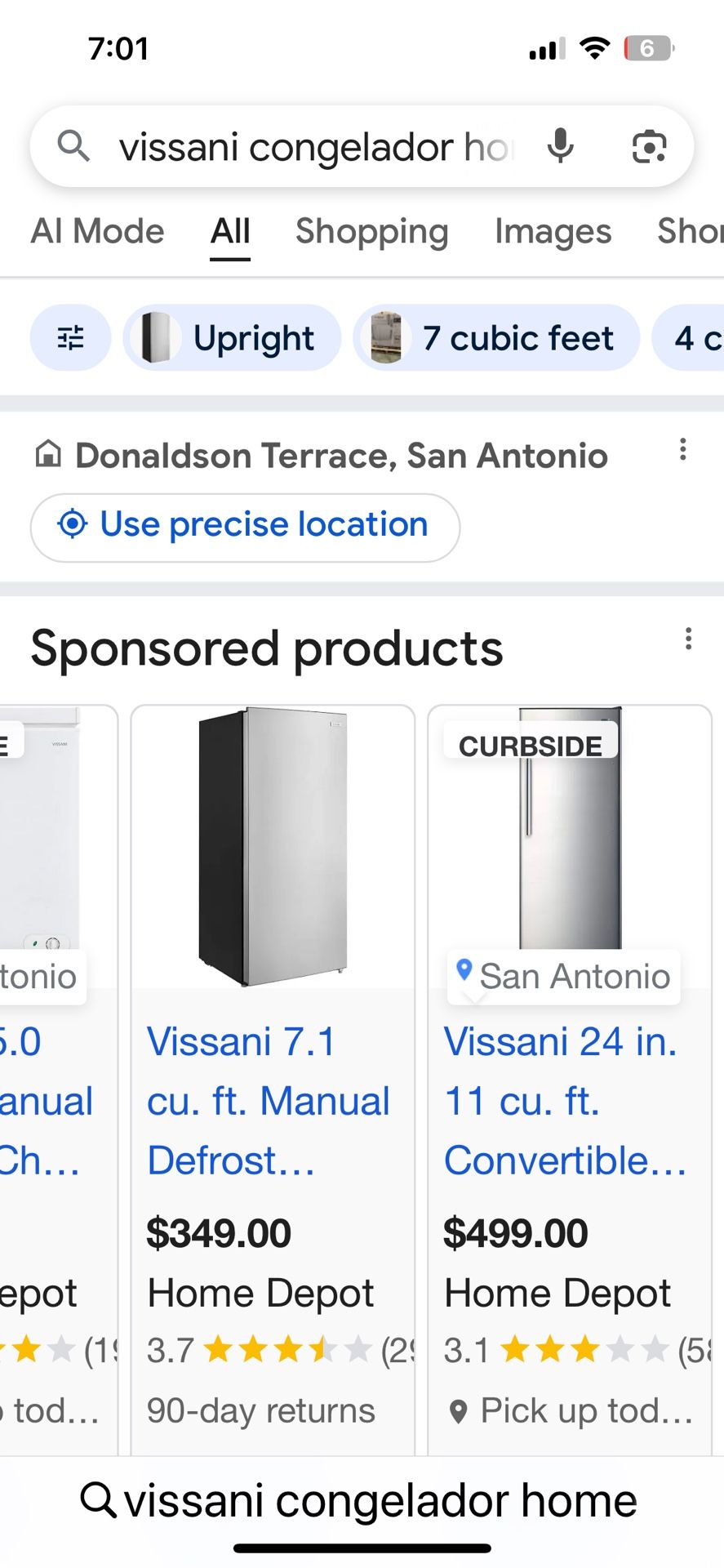Screen dimensions: 724x1568
Task: Tap the voice search microphone icon
Action: coord(560,146)
